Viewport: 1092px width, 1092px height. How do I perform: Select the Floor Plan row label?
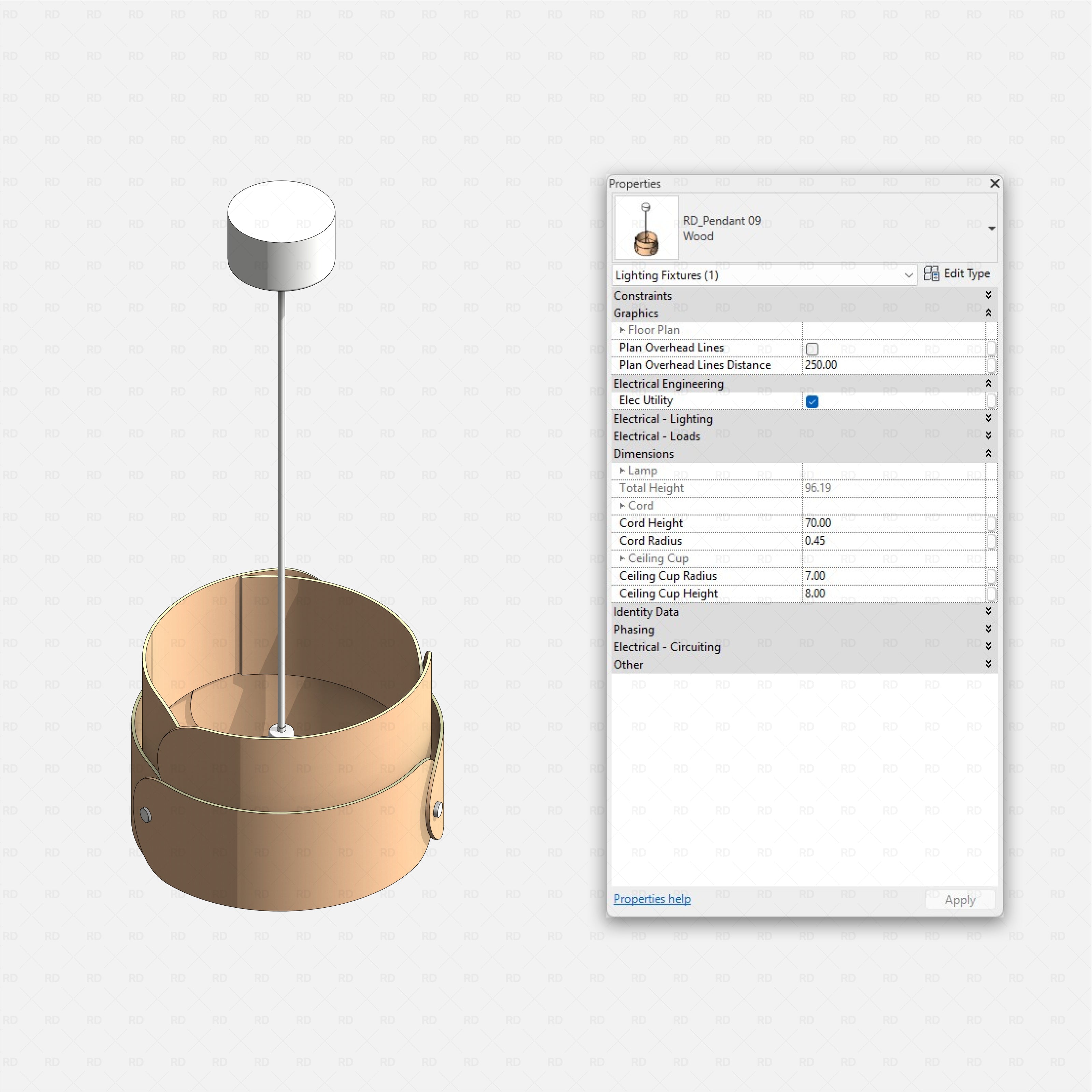[x=653, y=330]
